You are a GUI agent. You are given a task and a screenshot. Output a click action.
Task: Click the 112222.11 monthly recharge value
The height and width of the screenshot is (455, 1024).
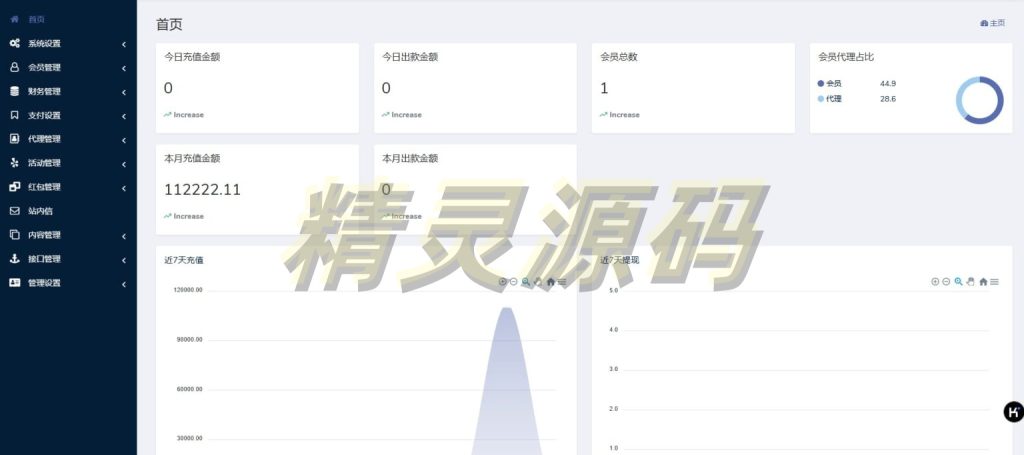coord(202,189)
